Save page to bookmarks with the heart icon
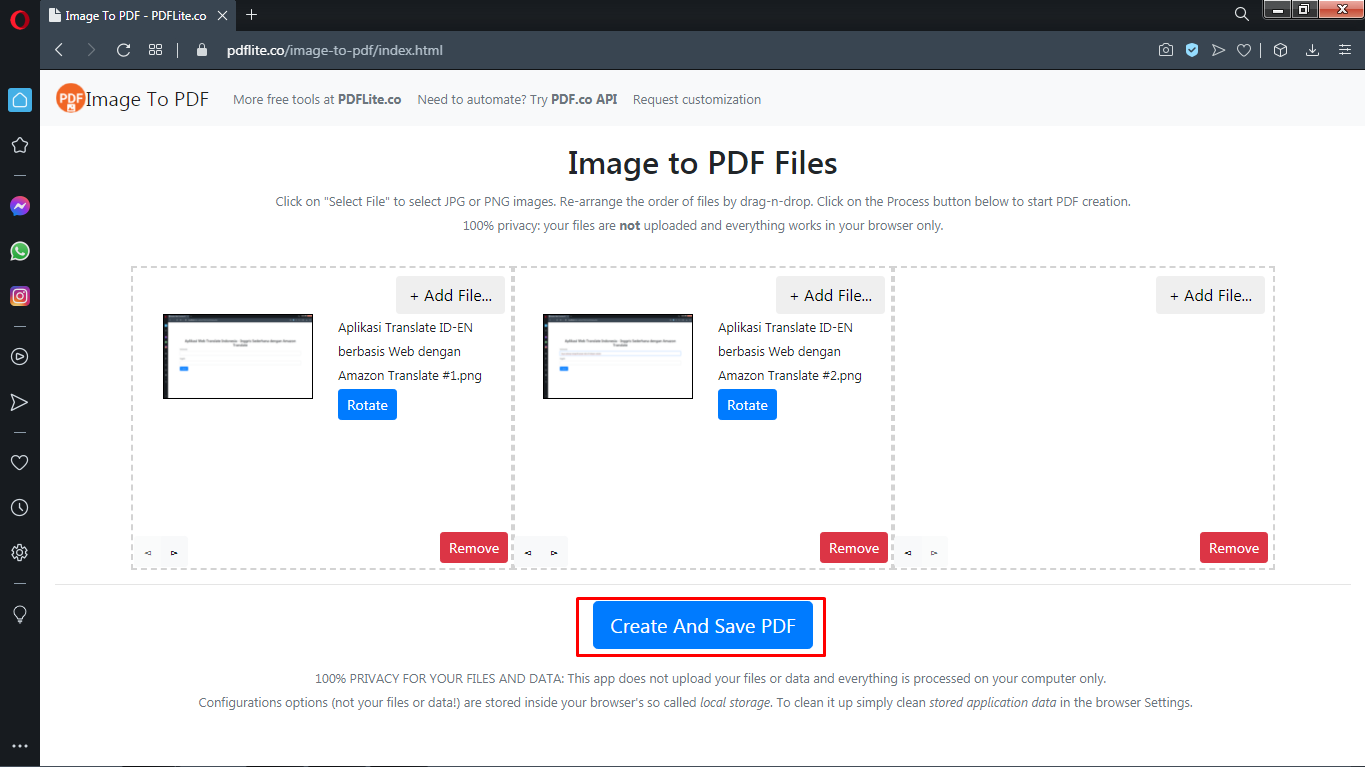Screen dimensions: 1365x767 click(1243, 49)
